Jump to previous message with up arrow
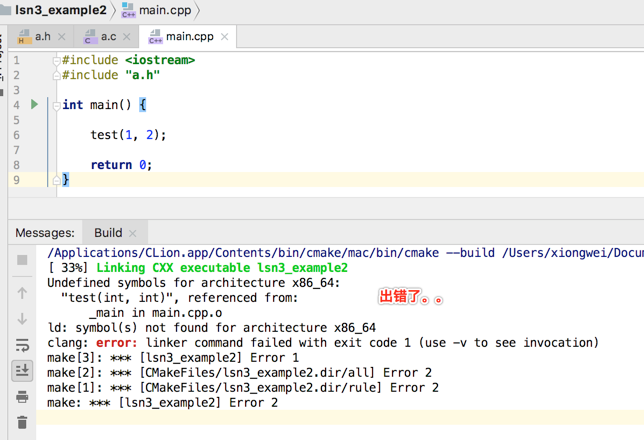Image resolution: width=644 pixels, height=440 pixels. tap(22, 293)
